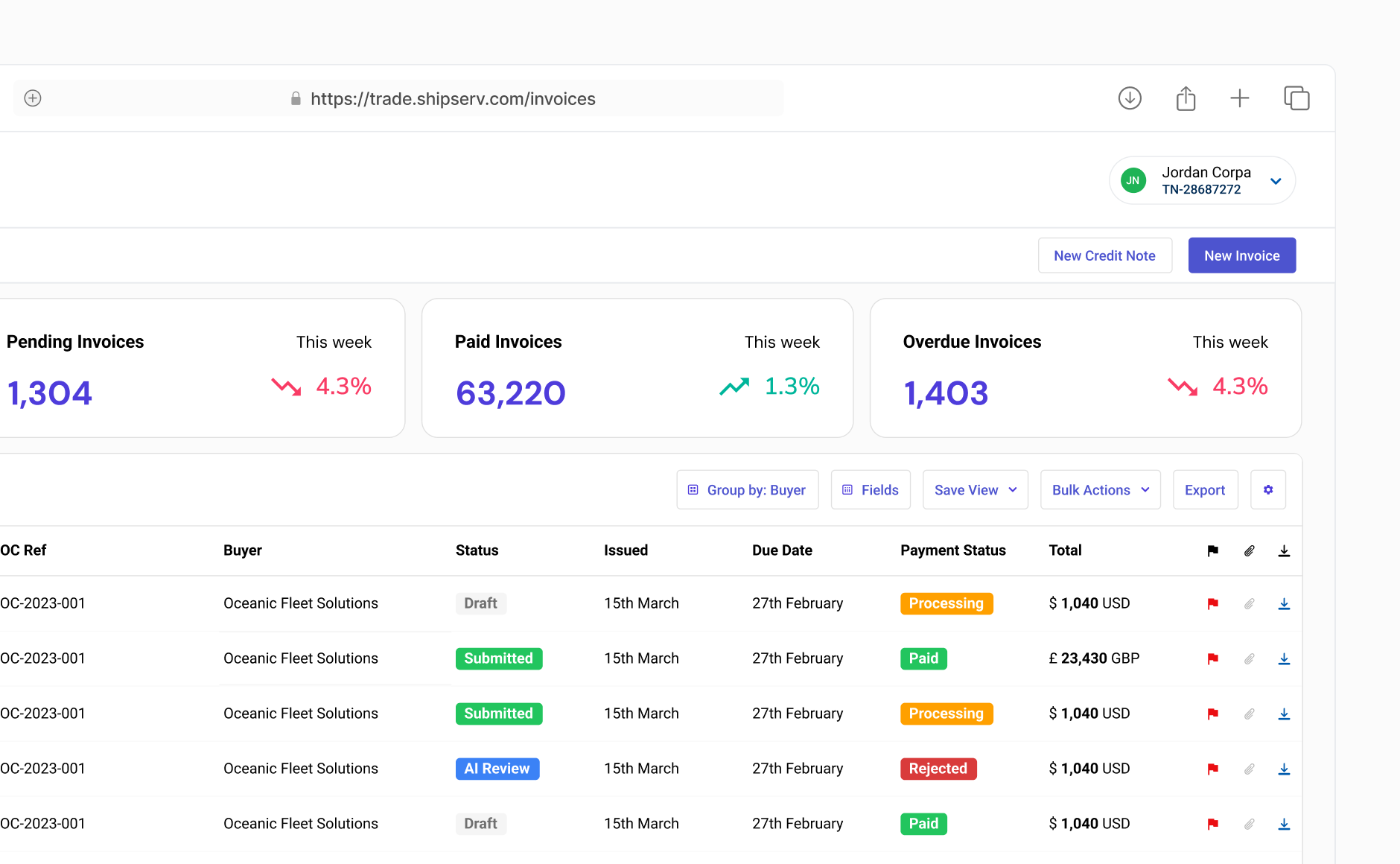This screenshot has height=864, width=1400.
Task: Sort by the Buyer column header
Action: coord(243,550)
